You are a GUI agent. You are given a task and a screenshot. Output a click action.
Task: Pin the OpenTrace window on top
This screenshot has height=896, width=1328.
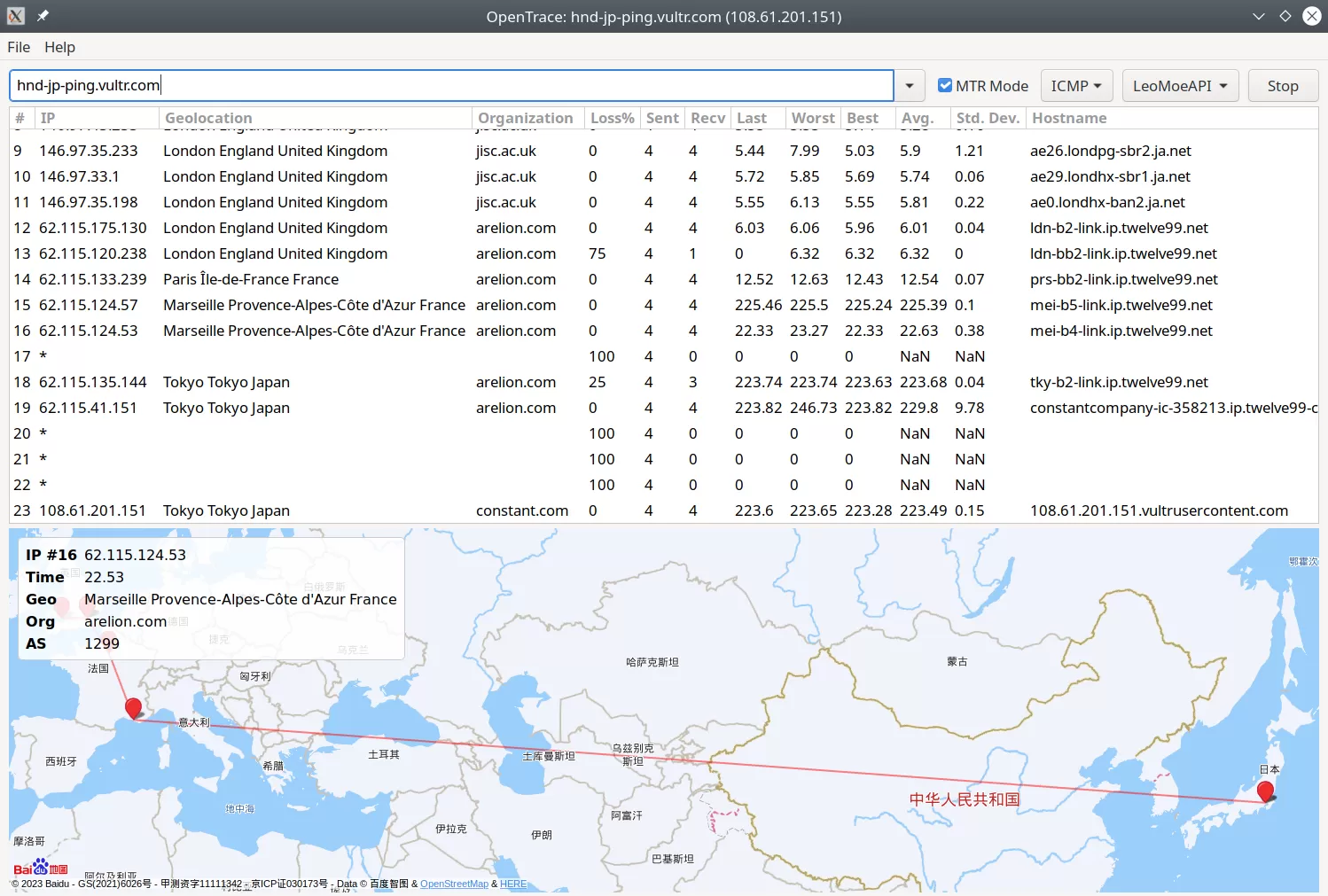pyautogui.click(x=41, y=15)
